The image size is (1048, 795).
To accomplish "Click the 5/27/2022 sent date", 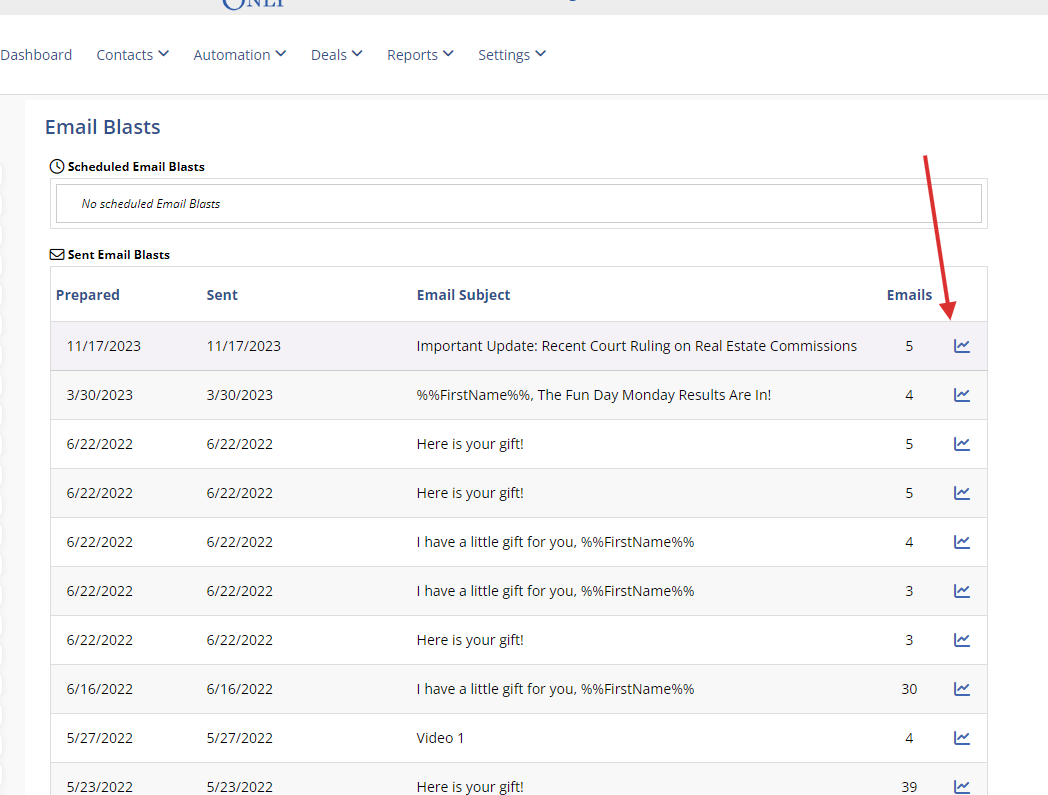I will point(239,737).
